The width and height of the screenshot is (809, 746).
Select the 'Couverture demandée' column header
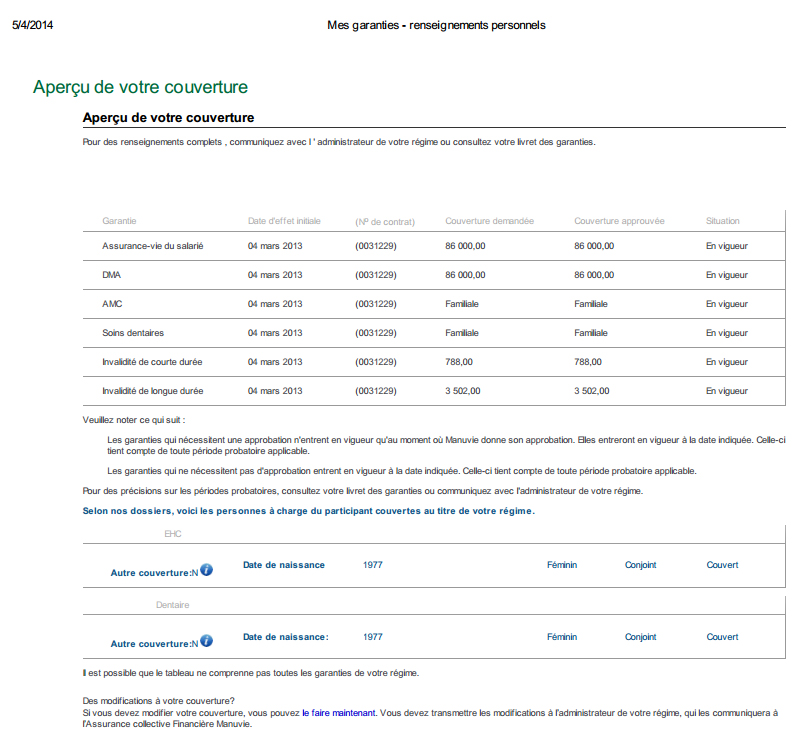tap(489, 221)
